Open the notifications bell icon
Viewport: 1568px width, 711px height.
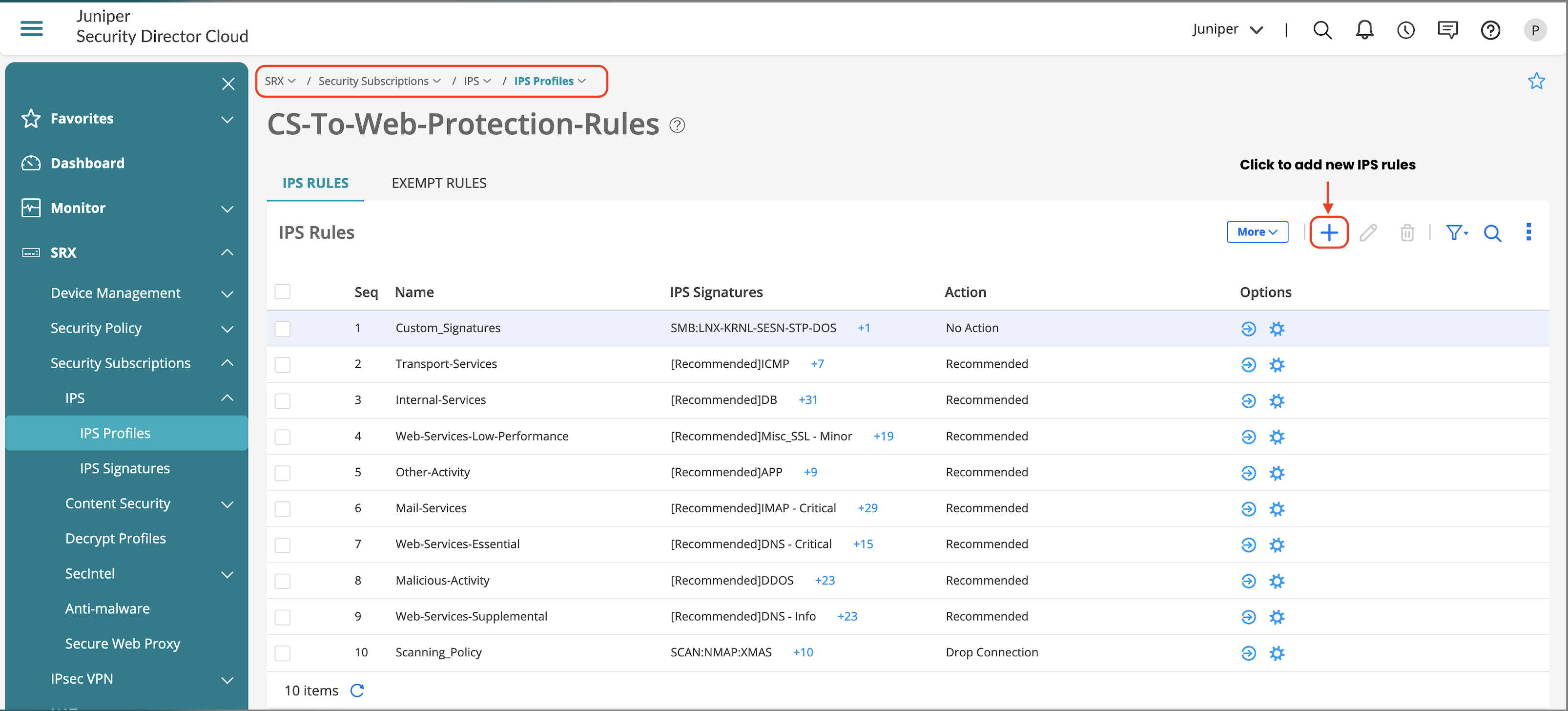pos(1364,30)
